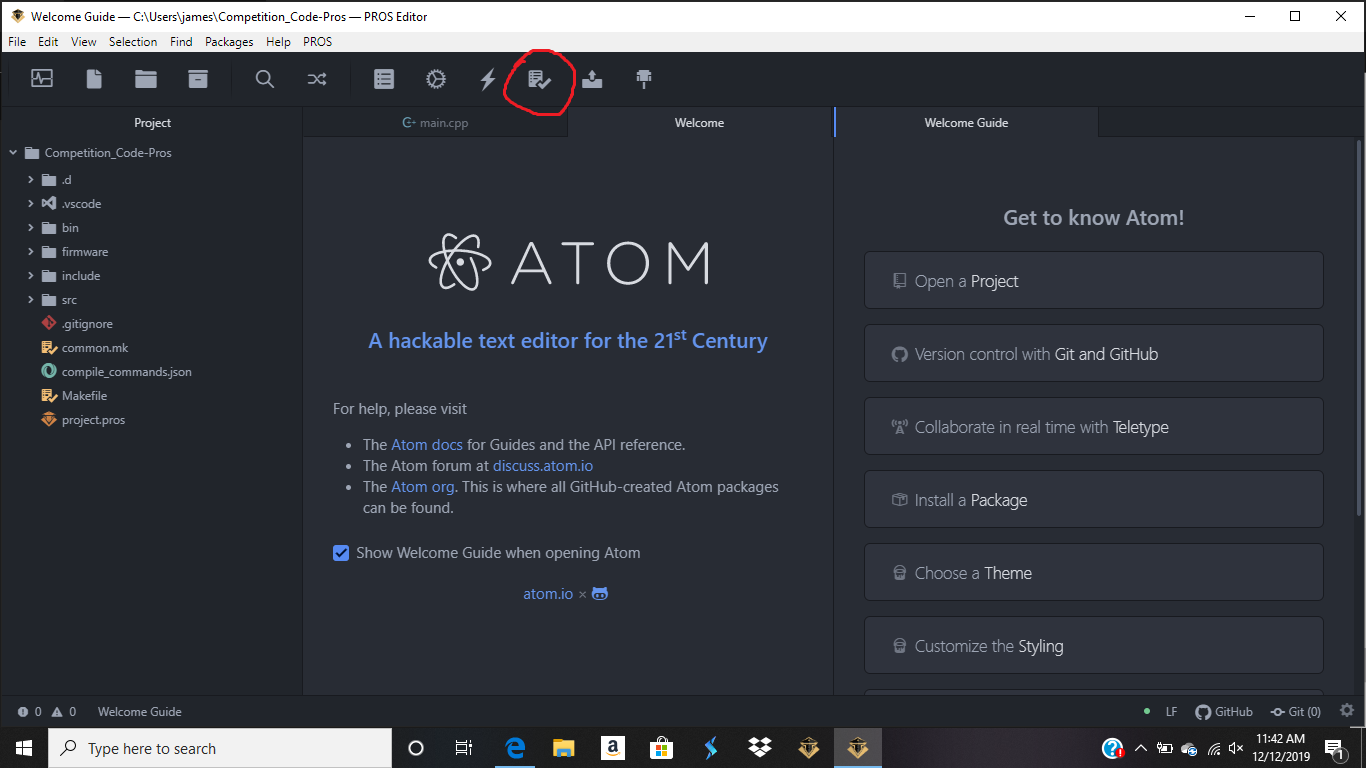Screen dimensions: 1366x768
Task: Expand the .d folder
Action: point(31,180)
